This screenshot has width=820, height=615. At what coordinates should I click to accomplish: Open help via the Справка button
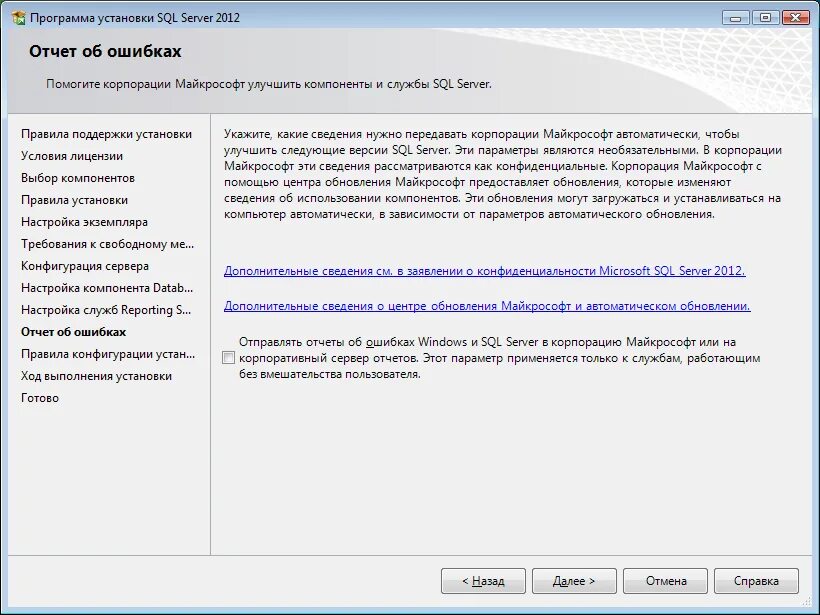point(756,581)
